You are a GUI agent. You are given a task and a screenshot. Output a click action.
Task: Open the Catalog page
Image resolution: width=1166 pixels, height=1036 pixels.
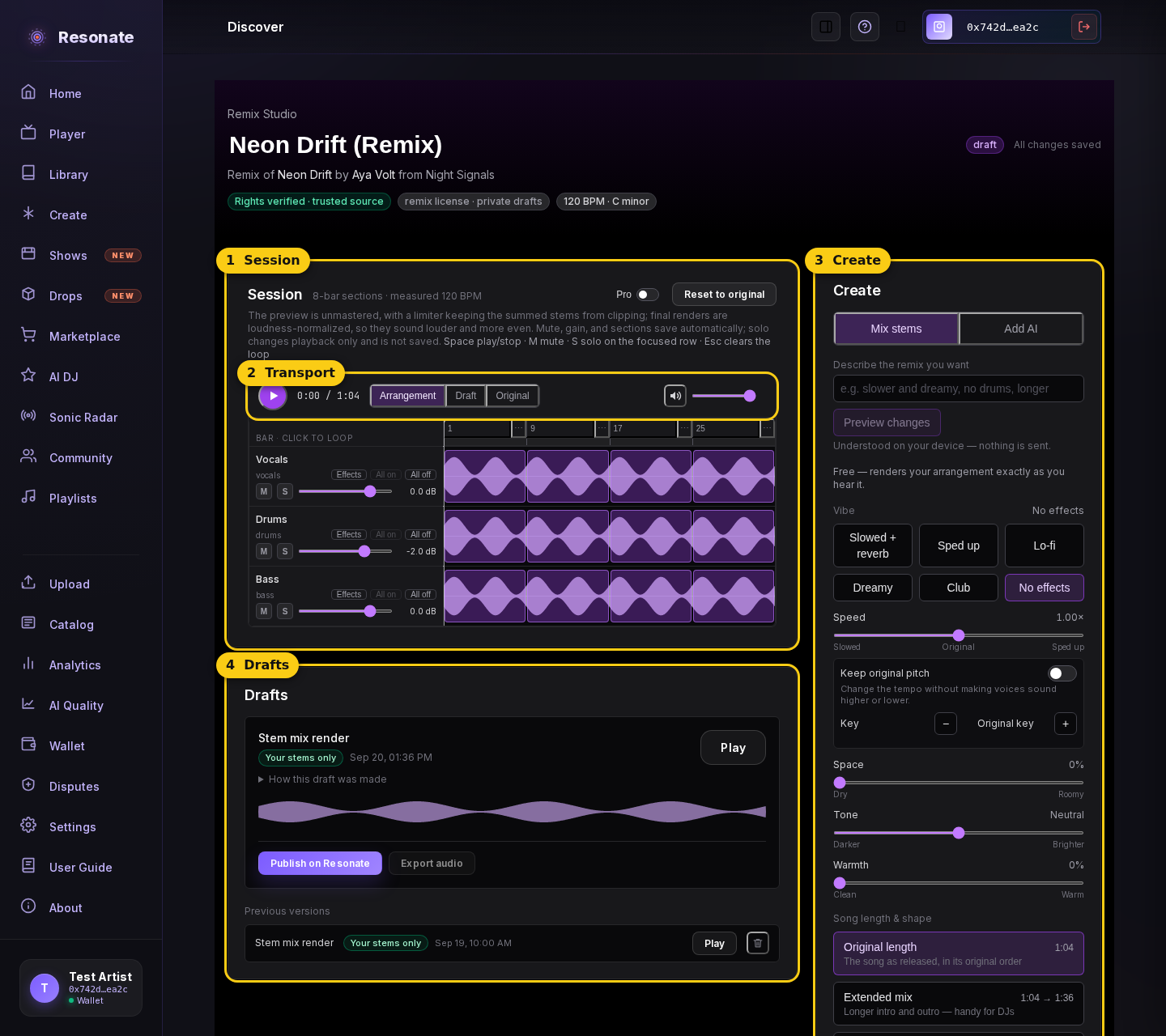coord(81,624)
